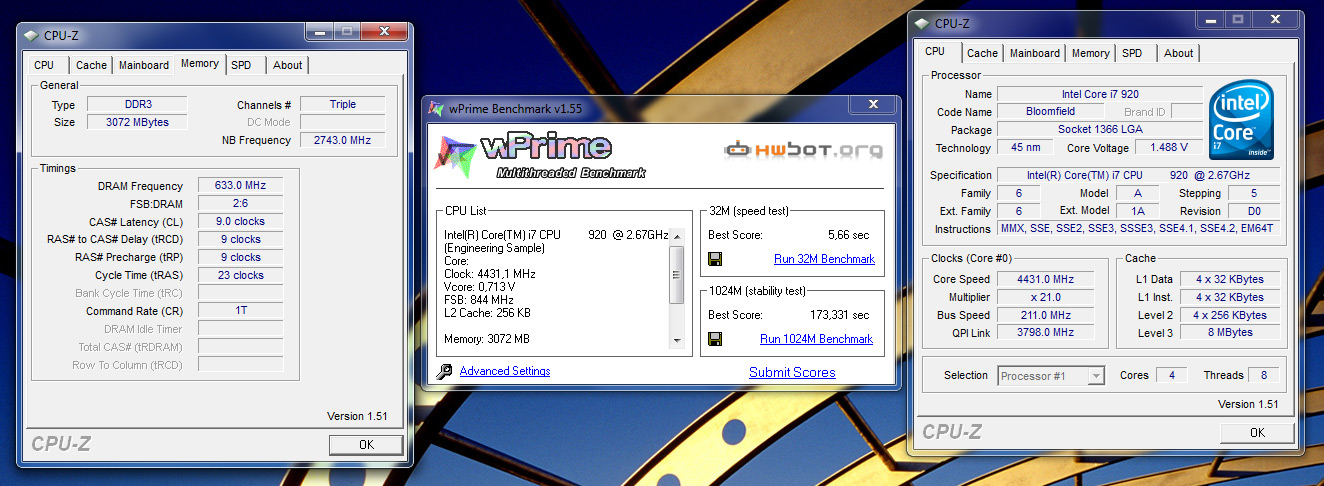The height and width of the screenshot is (486, 1324).
Task: Open the SPD tab in the right CPU-Z window
Action: pyautogui.click(x=1132, y=53)
